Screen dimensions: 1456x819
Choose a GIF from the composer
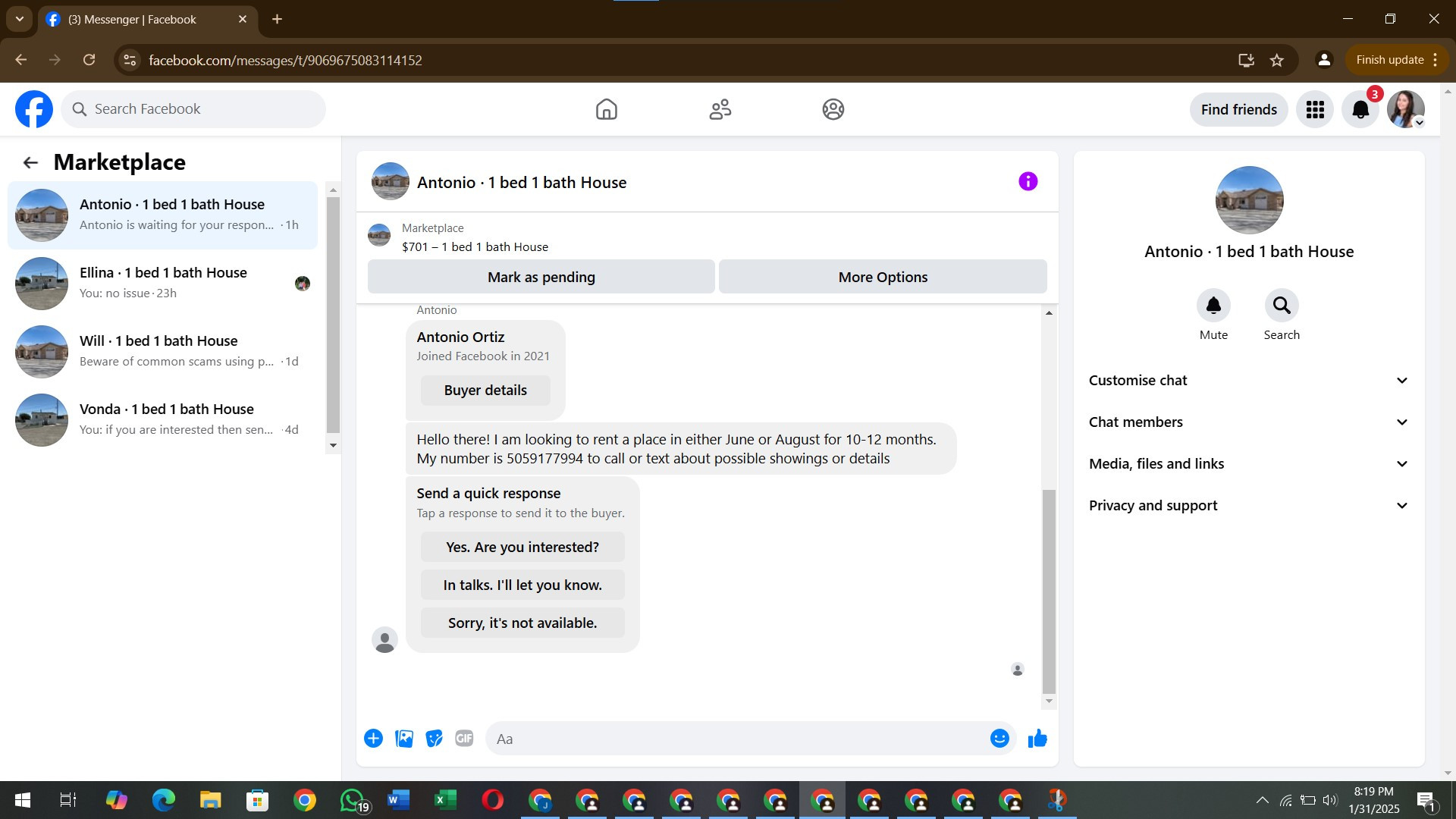point(464,739)
